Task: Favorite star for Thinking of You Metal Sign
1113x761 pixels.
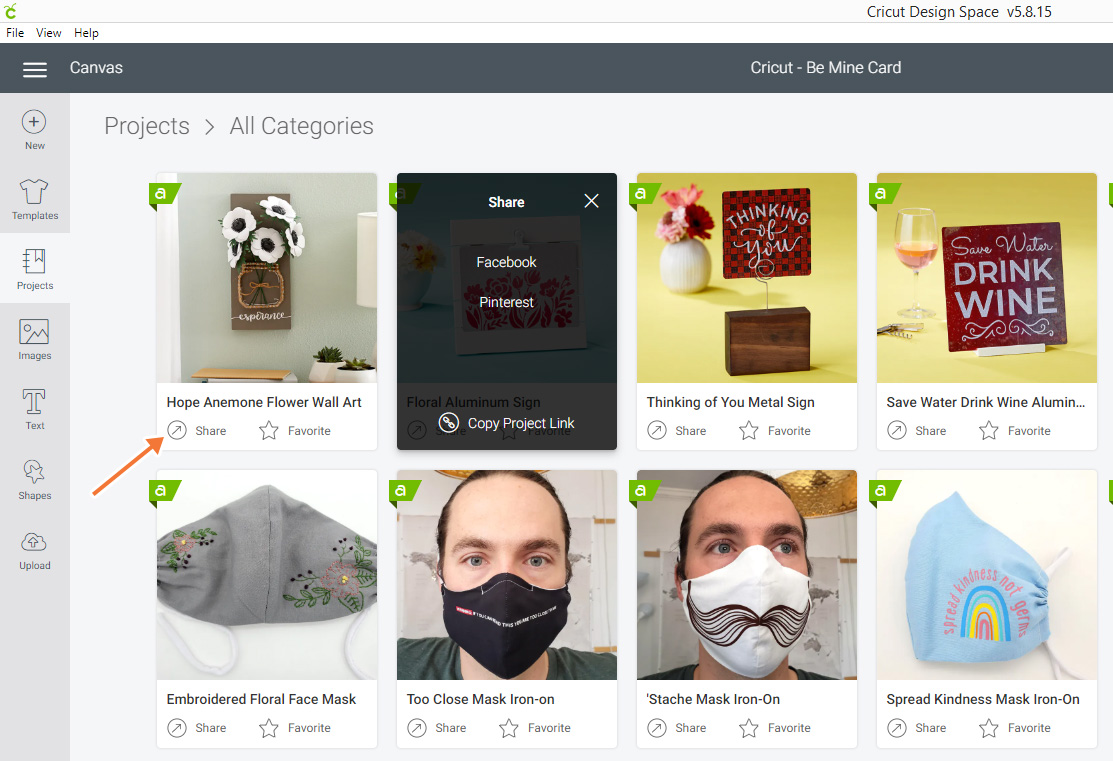Action: 748,430
